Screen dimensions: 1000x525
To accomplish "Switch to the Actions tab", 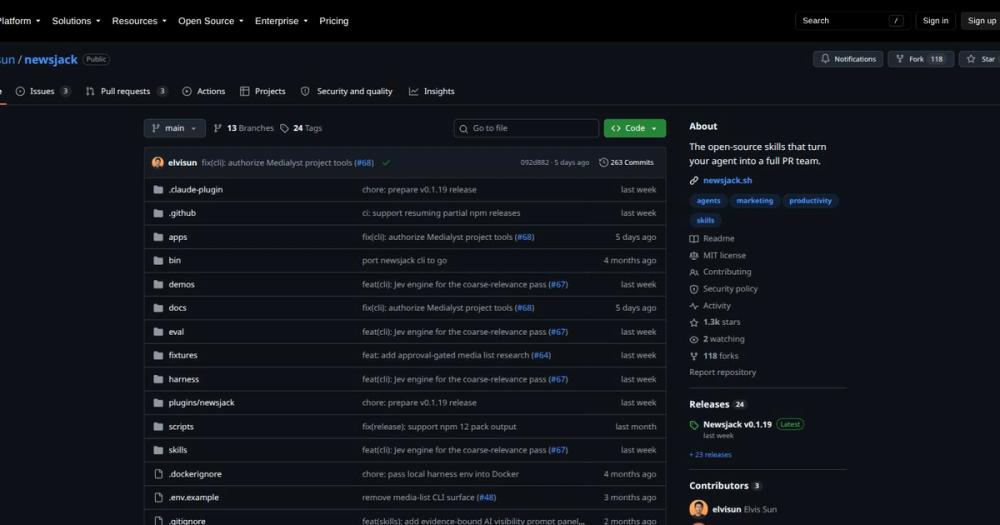I will (203, 91).
